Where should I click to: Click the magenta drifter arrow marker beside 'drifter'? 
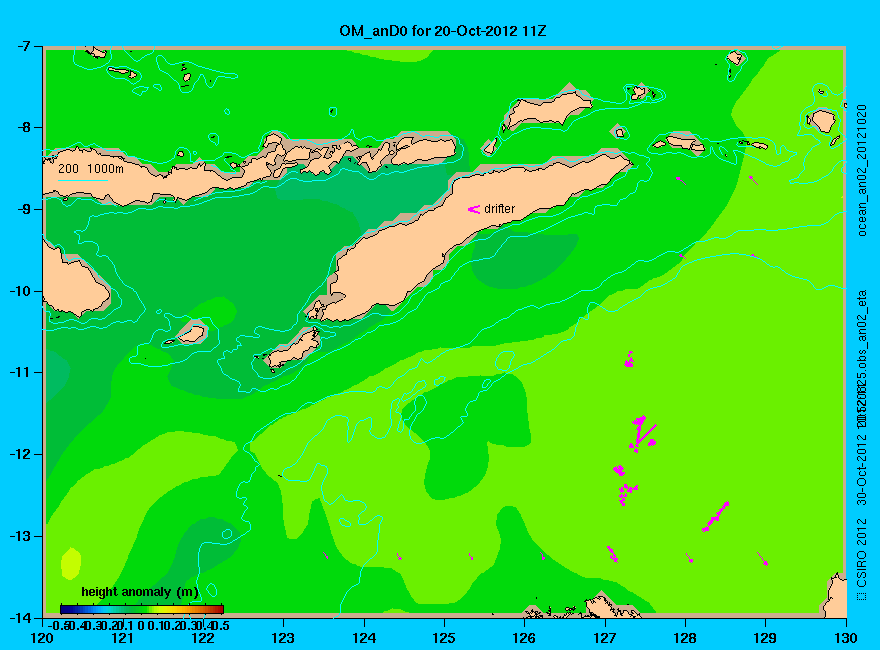474,209
